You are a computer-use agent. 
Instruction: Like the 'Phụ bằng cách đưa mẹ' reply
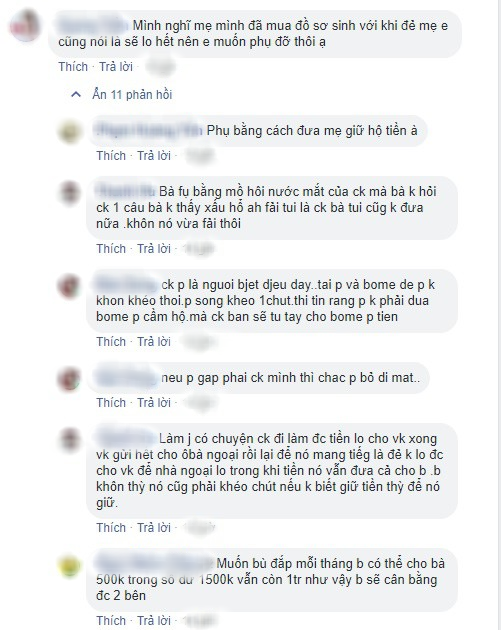click(111, 156)
